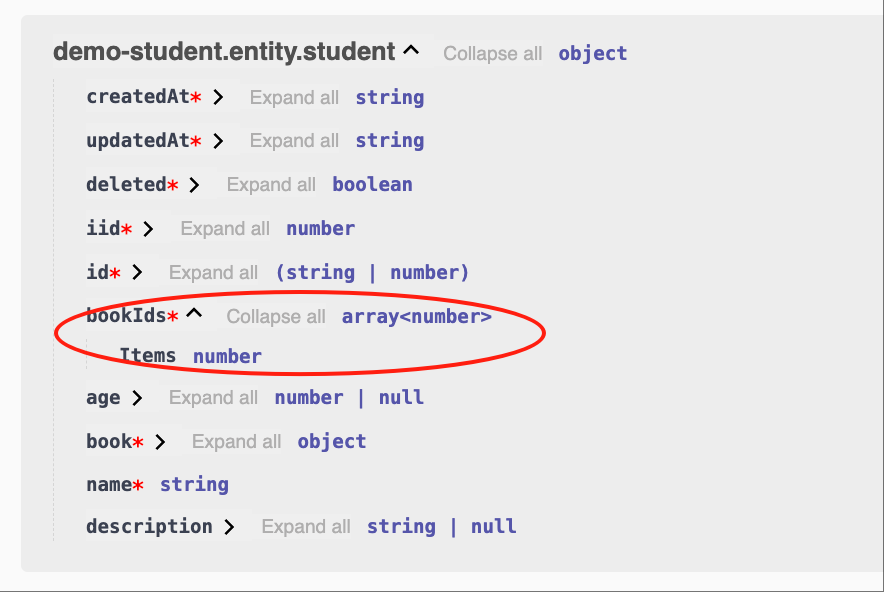Screen dimensions: 884x592
Task: Click Collapse all beside bookIds array
Action: [x=276, y=317]
